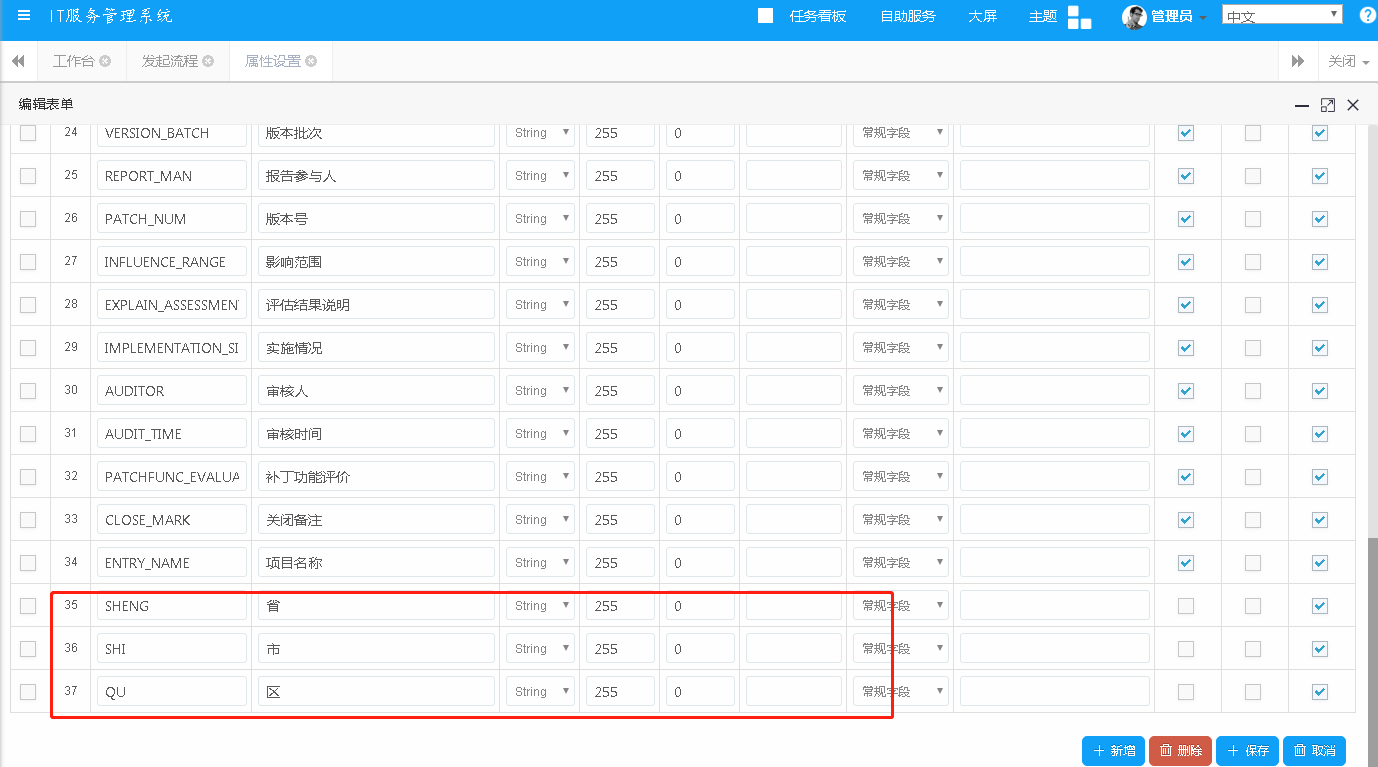Select row 30 AUDITOR checkbox
Viewport: 1378px width, 767px height.
coord(28,391)
